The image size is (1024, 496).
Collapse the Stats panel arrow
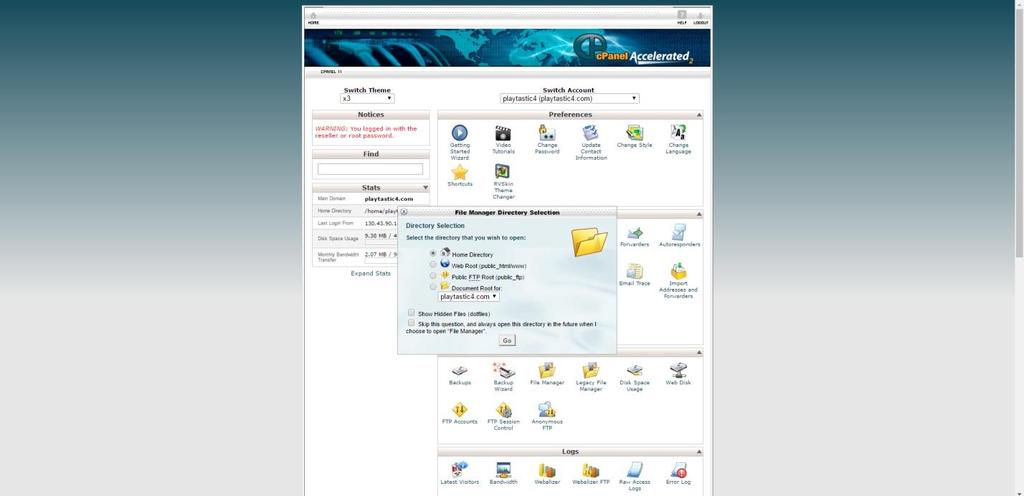click(x=425, y=188)
